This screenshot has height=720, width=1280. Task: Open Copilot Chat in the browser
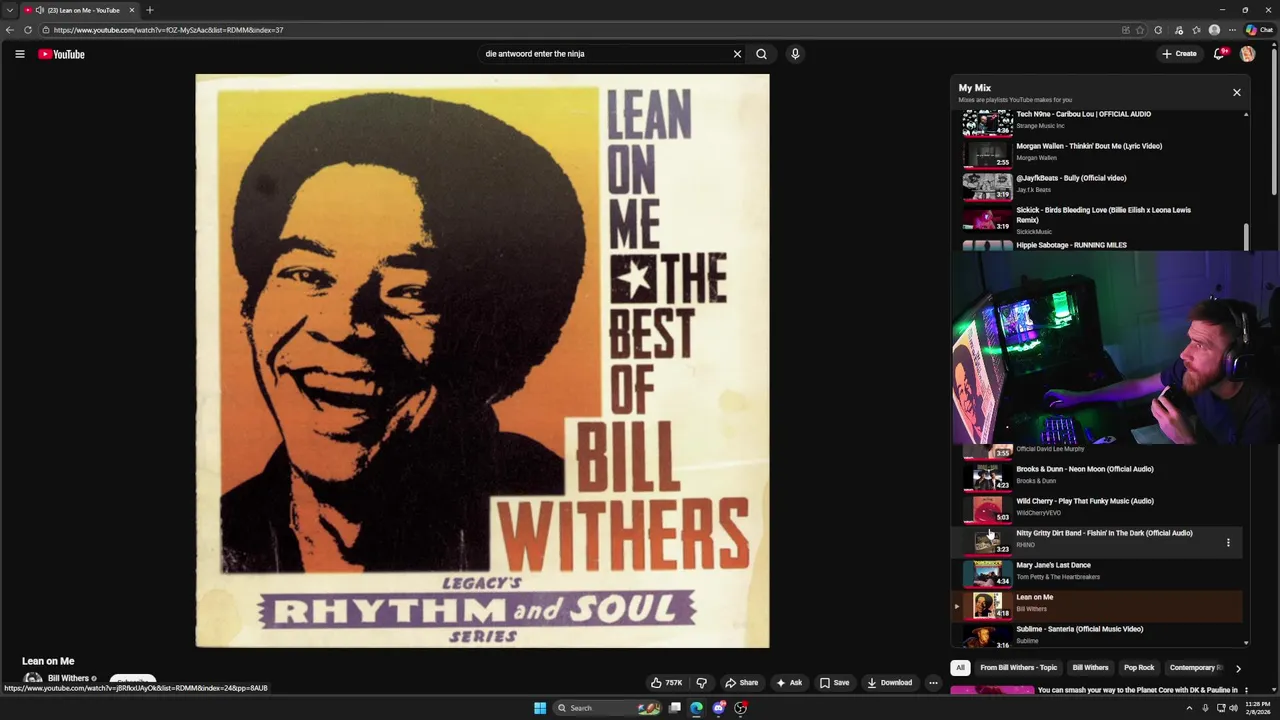(x=1259, y=30)
